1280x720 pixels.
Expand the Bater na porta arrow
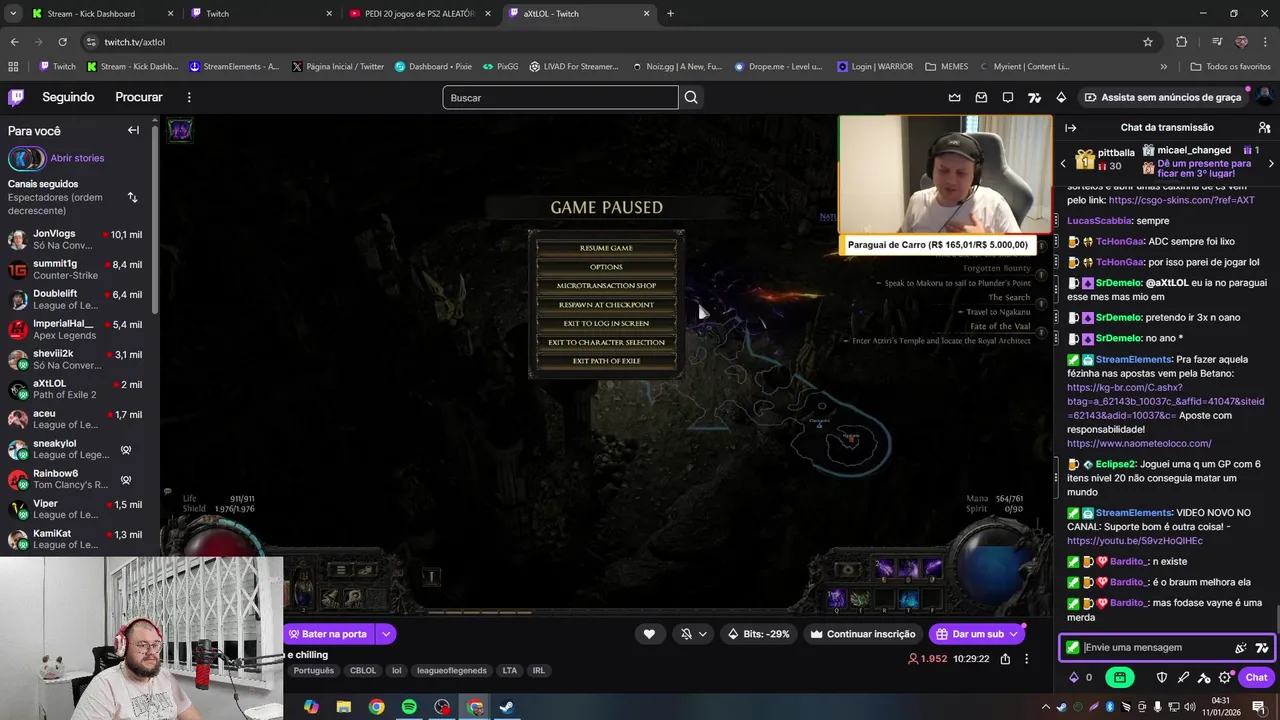click(386, 634)
